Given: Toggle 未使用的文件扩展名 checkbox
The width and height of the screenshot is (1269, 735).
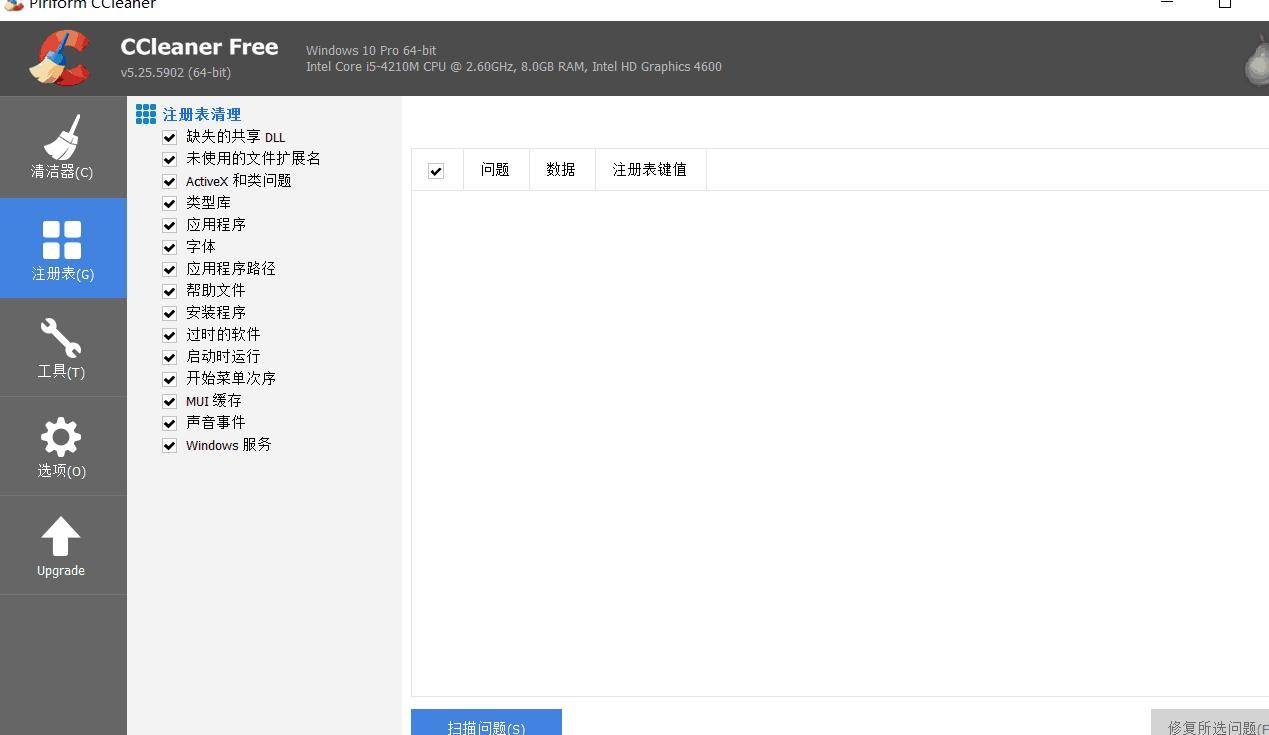Looking at the screenshot, I should (x=170, y=159).
